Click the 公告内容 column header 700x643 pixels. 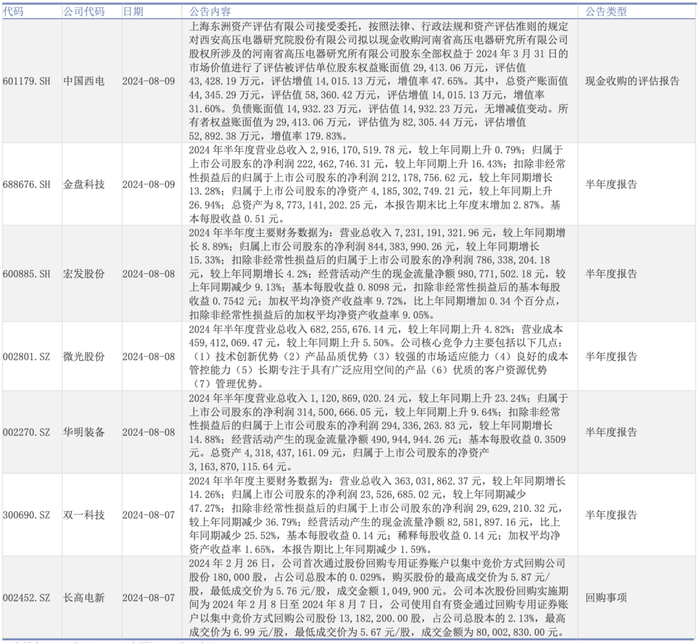[x=210, y=12]
